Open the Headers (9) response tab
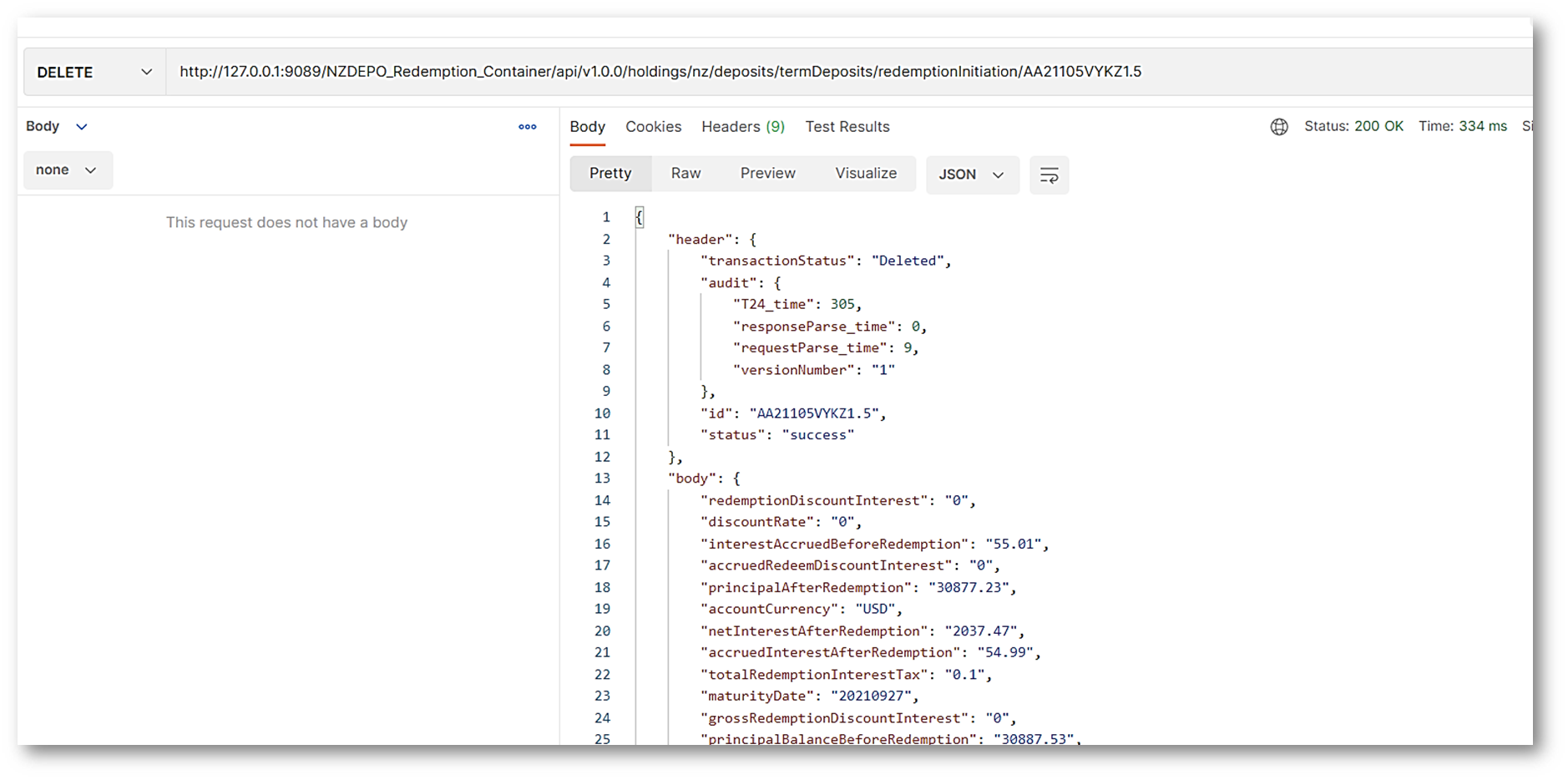 point(742,127)
